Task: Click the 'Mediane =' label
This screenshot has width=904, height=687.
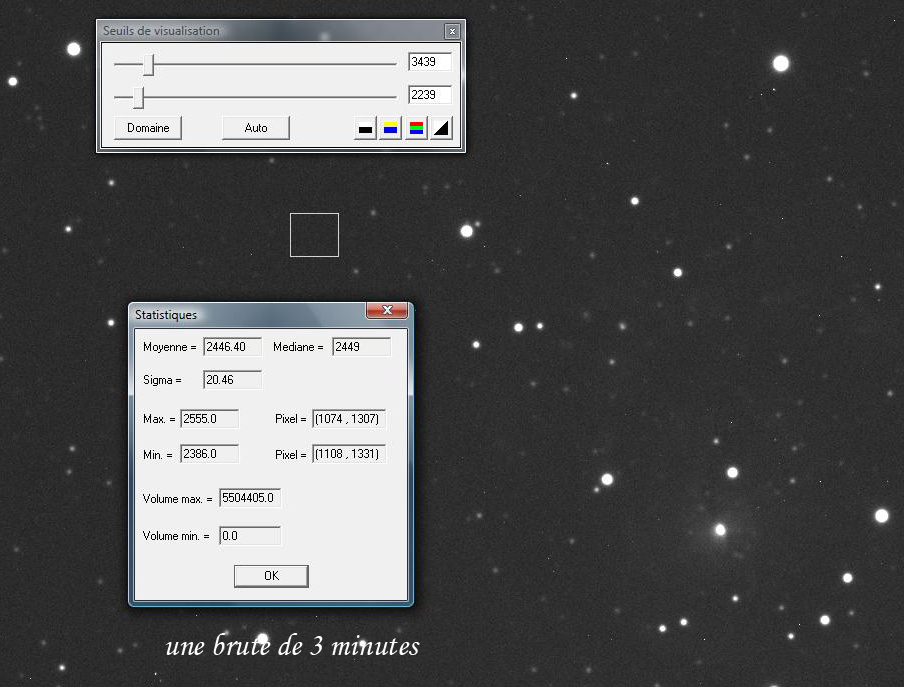Action: pyautogui.click(x=298, y=347)
